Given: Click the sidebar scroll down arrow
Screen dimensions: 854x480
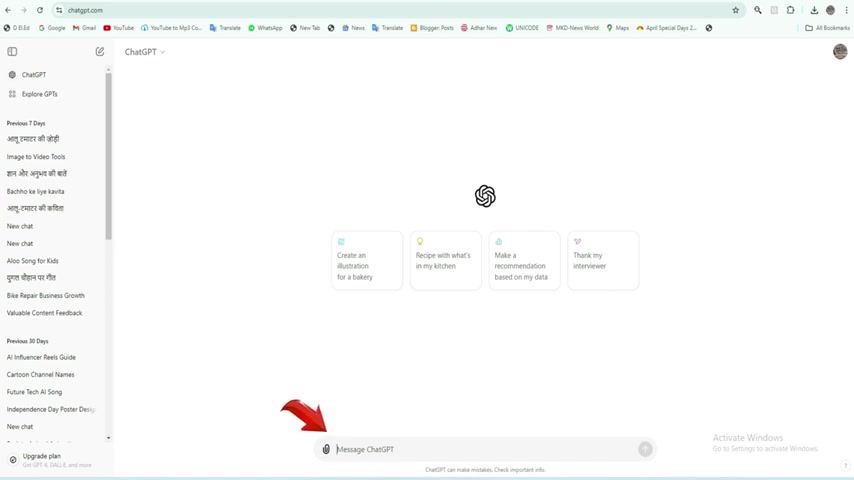Looking at the screenshot, I should [108, 438].
